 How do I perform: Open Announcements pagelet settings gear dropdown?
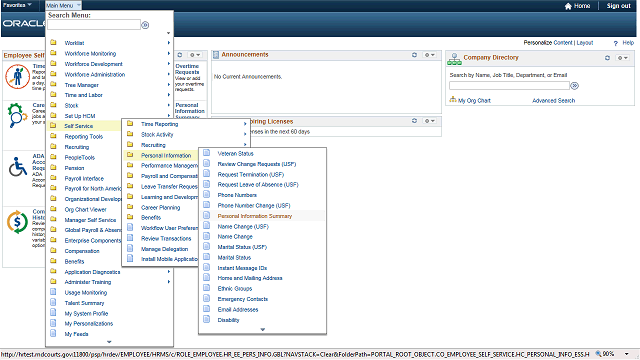coord(429,55)
